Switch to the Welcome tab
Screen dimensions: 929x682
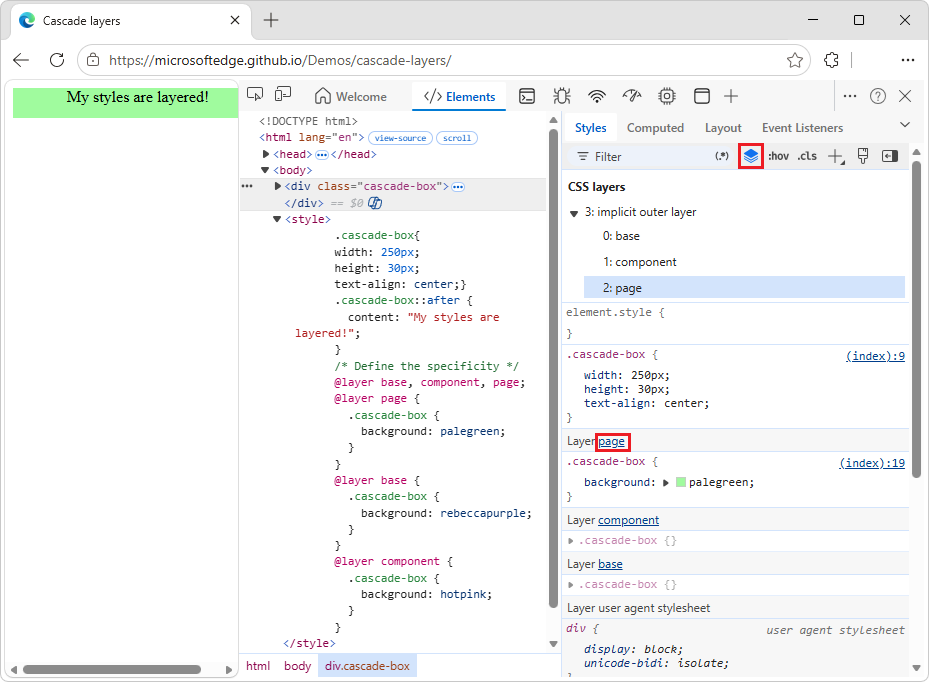tap(351, 96)
